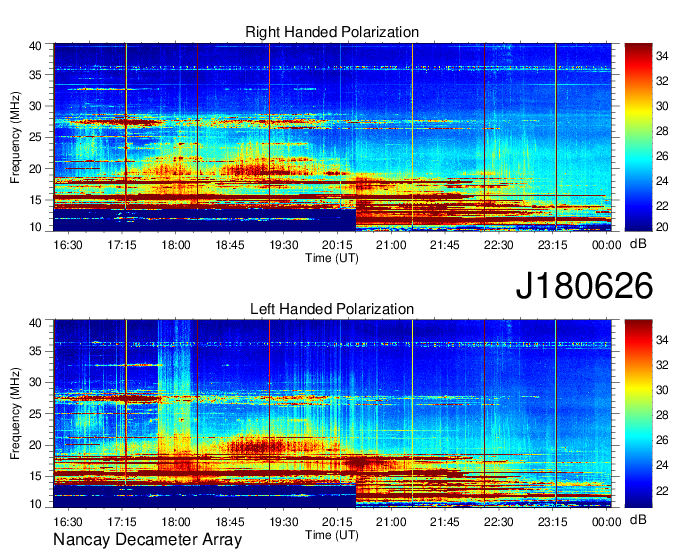Click 'Frequency (MHz)' axis label of top plot
This screenshot has height=552, width=680.
[15, 137]
